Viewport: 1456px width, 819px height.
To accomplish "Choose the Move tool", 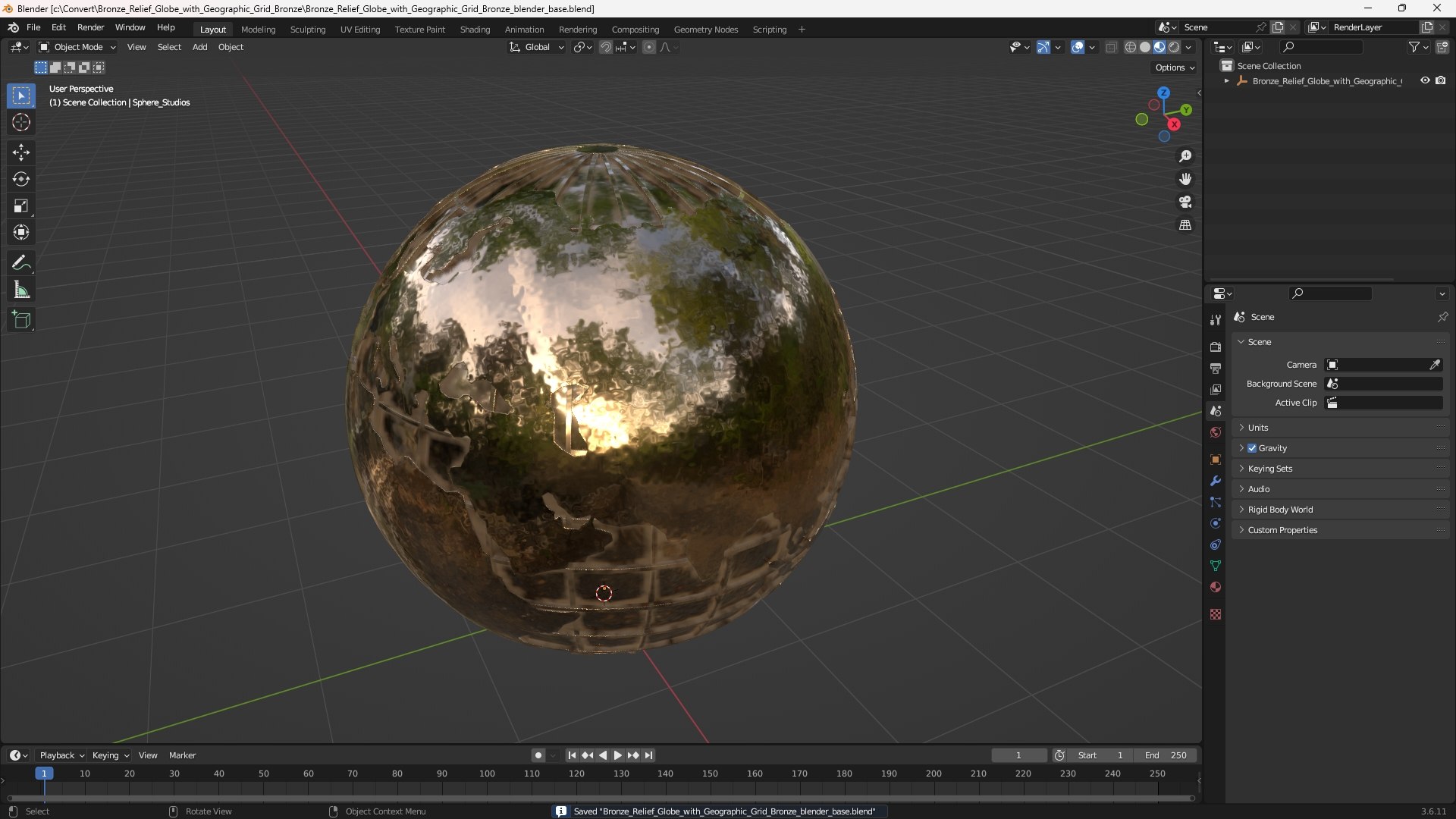I will 21,152.
